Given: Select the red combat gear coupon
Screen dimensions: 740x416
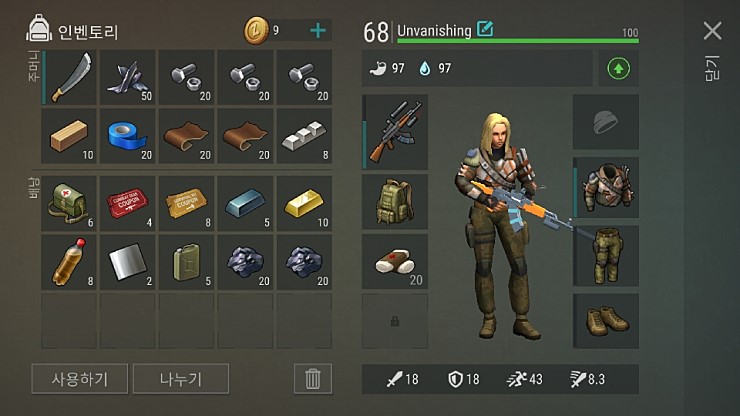Looking at the screenshot, I should [x=127, y=204].
